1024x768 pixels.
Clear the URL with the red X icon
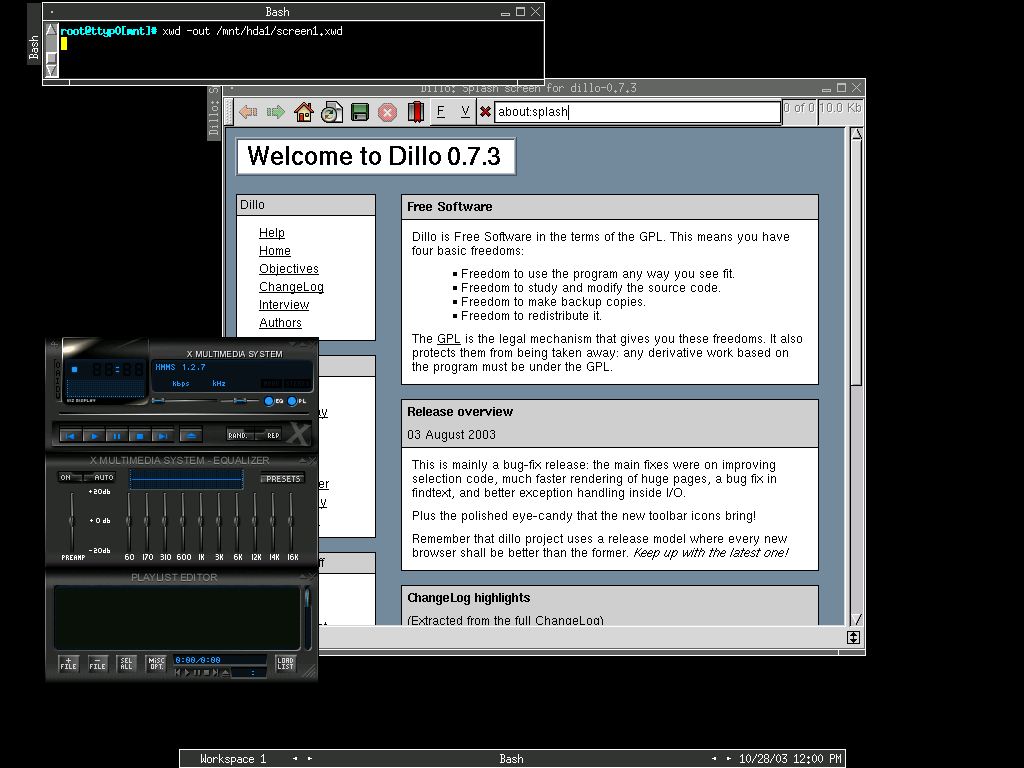pos(485,112)
